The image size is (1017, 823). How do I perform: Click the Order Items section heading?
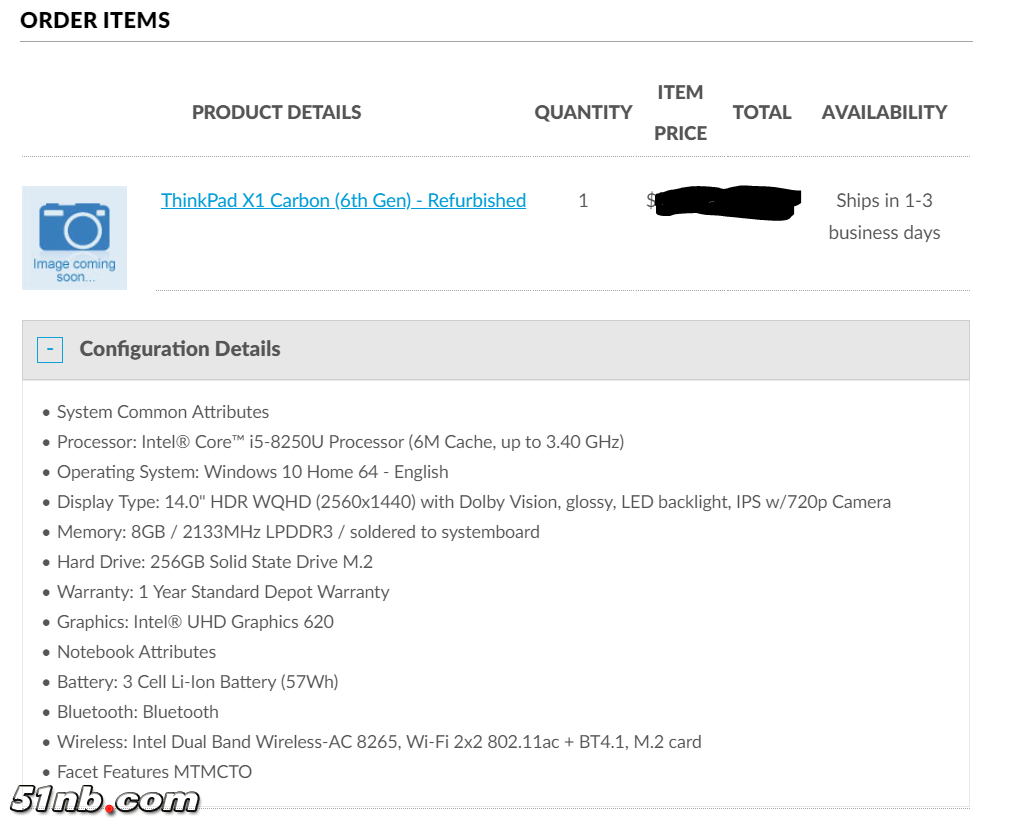click(x=95, y=20)
